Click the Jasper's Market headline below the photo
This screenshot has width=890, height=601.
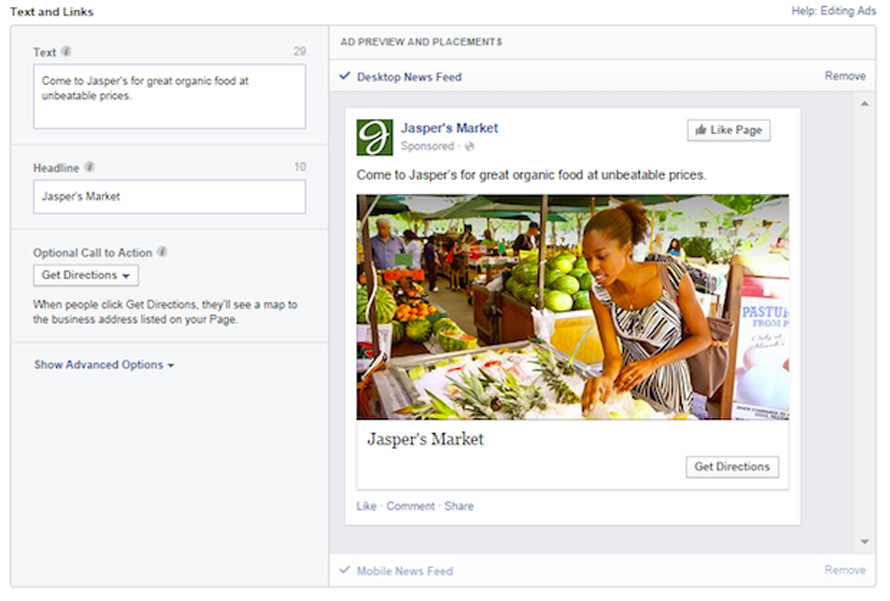tap(426, 439)
